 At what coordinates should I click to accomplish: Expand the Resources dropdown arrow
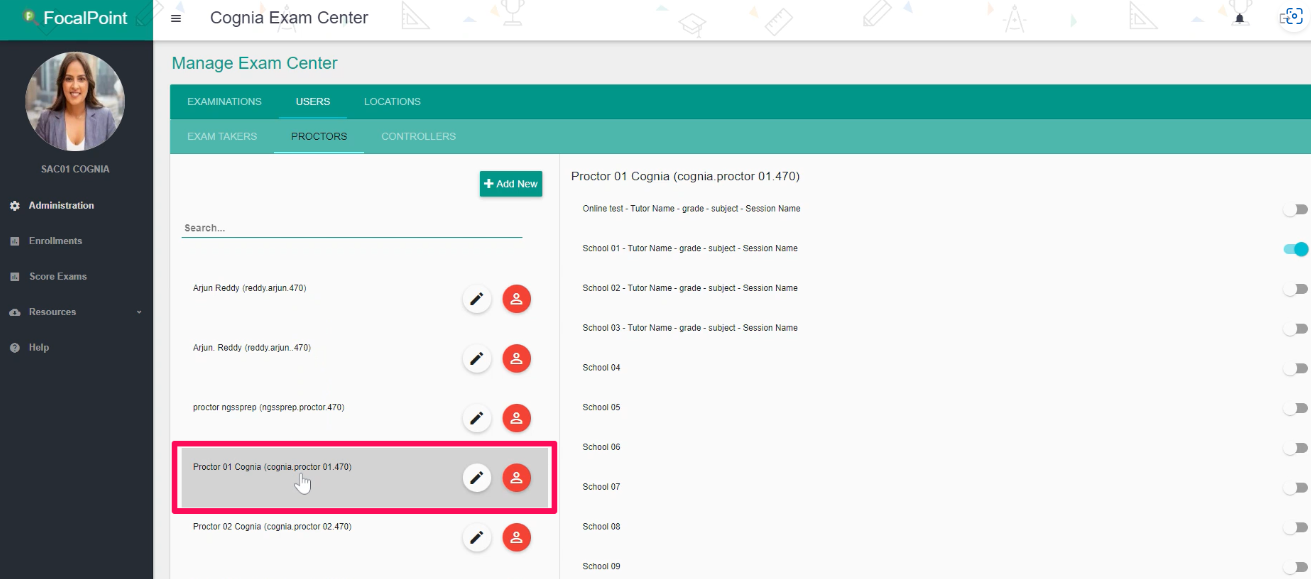[139, 312]
